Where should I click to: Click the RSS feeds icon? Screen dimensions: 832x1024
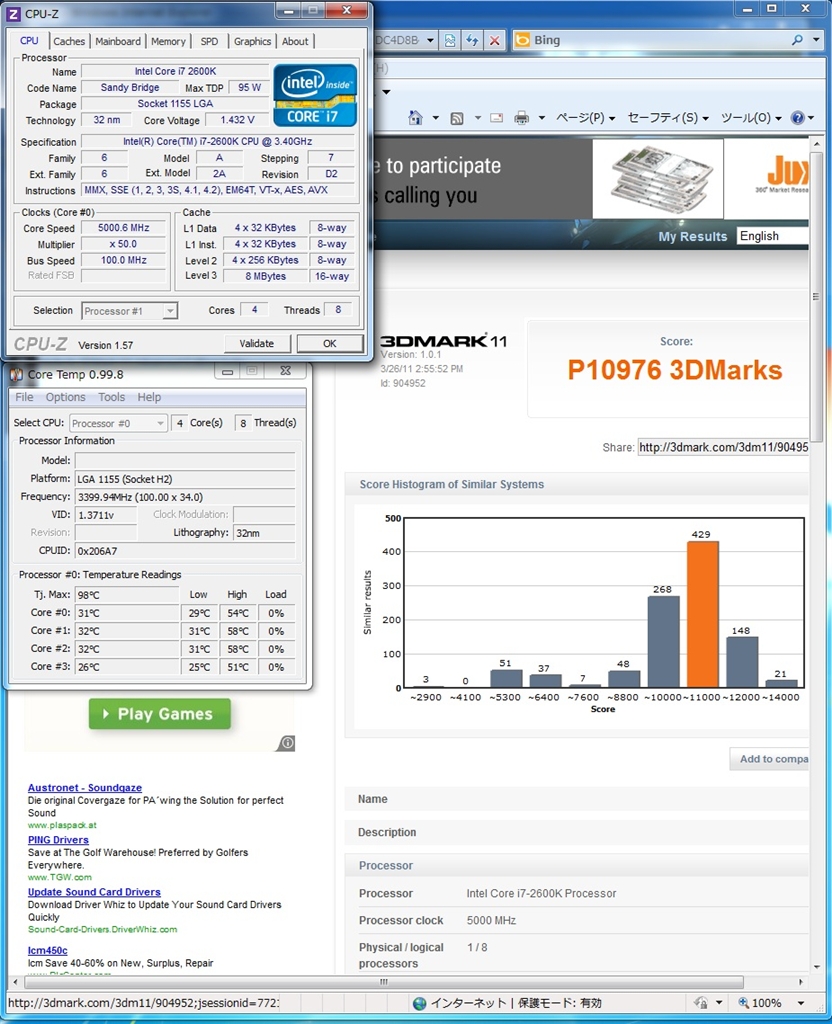(x=457, y=118)
